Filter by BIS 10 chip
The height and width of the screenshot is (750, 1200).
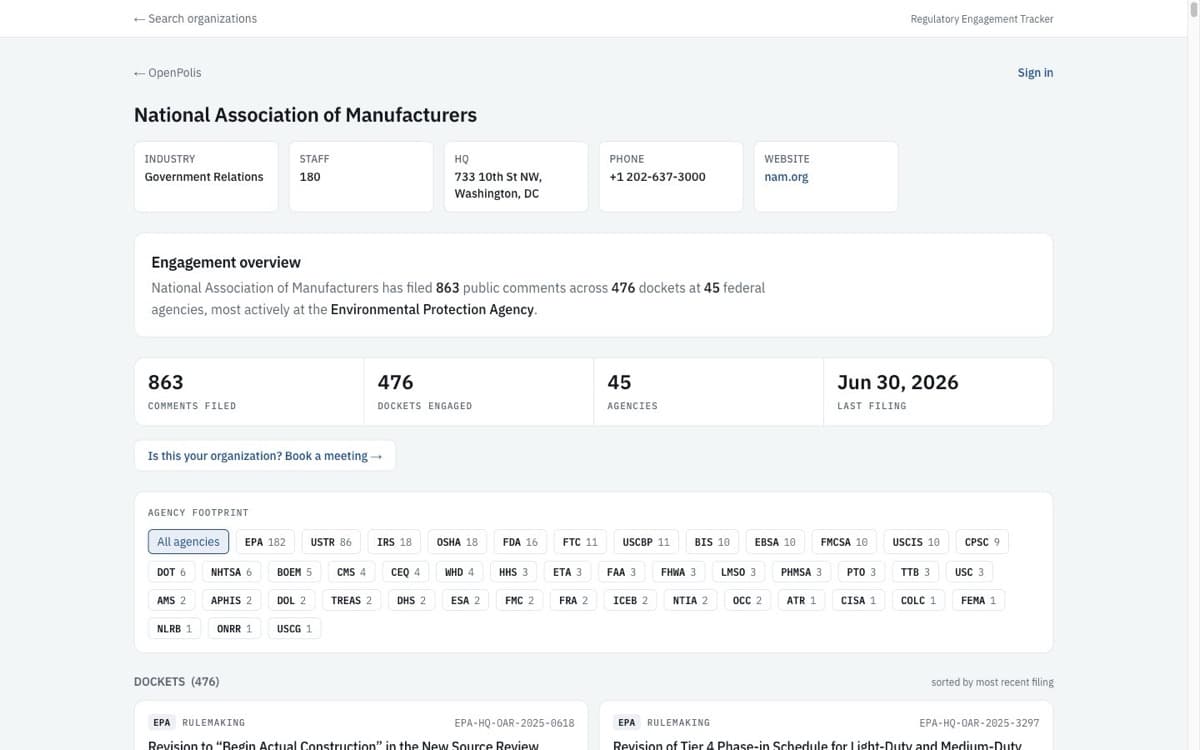(712, 542)
